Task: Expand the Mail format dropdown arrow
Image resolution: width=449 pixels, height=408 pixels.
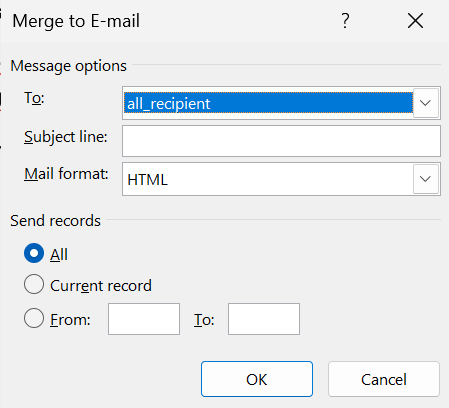Action: click(426, 179)
